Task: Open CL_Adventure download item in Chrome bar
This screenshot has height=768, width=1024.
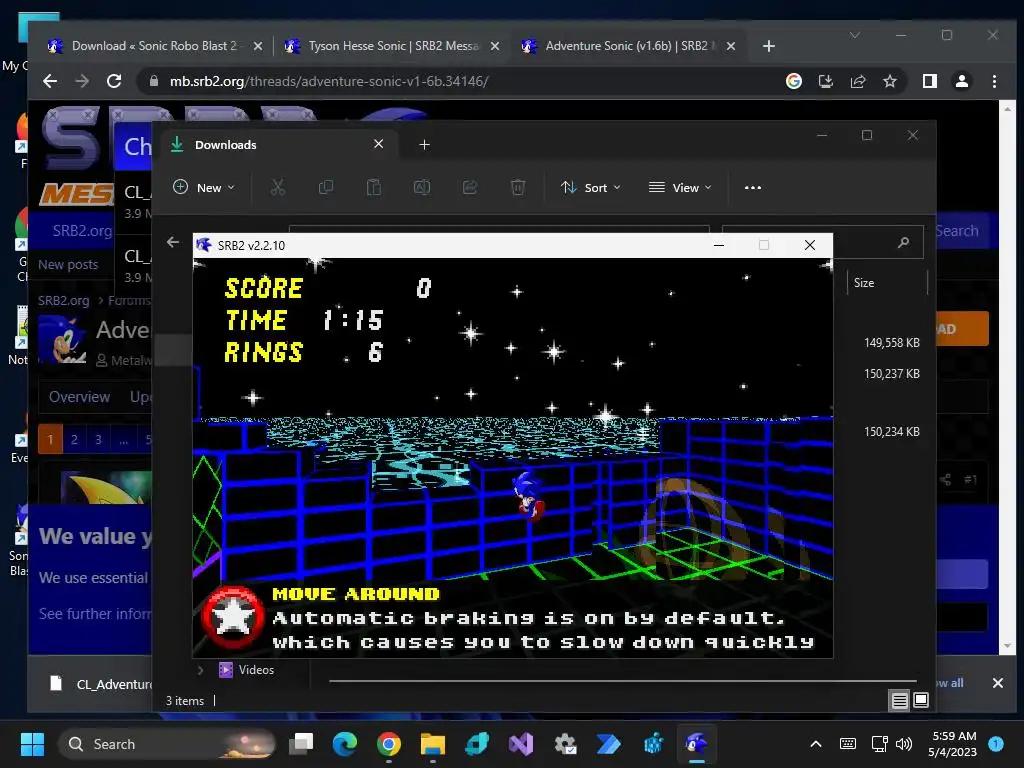Action: click(x=101, y=684)
